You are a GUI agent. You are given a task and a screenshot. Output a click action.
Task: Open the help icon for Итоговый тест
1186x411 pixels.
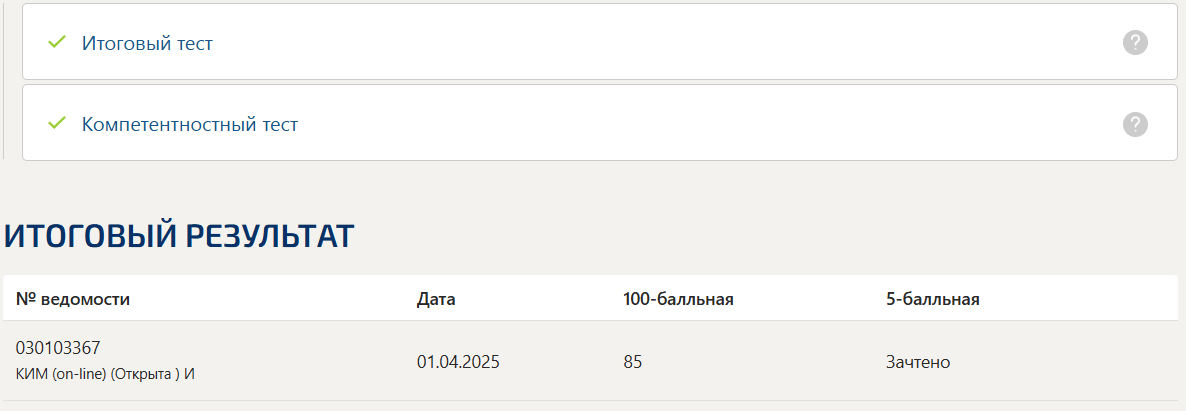click(x=1135, y=42)
